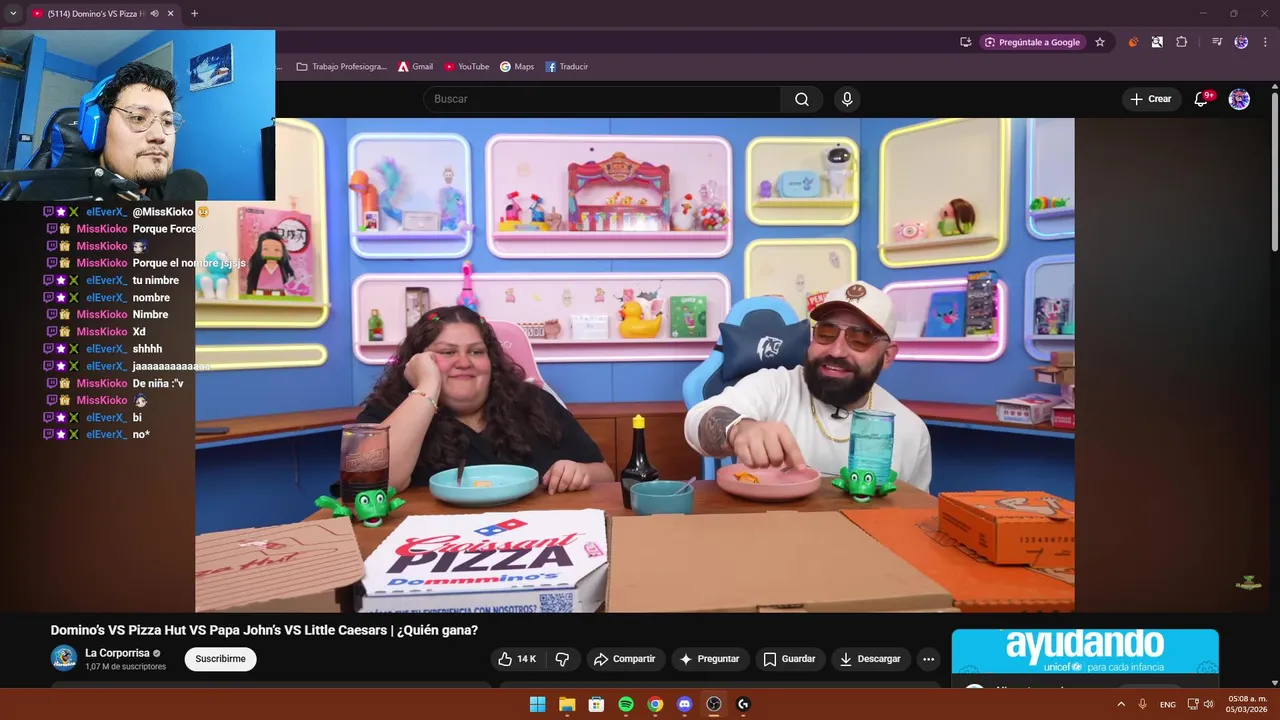1280x720 pixels.
Task: Open Discord from taskbar
Action: (x=684, y=704)
